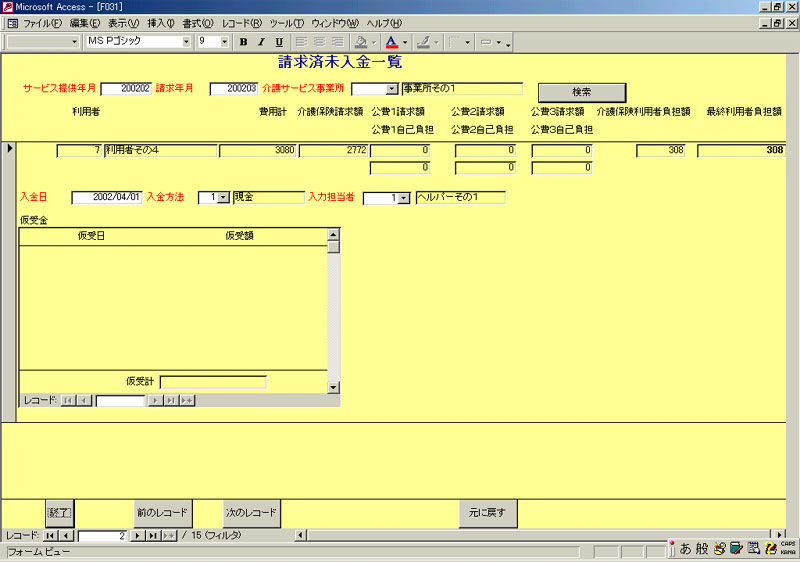Open レコード menu
The height and width of the screenshot is (562, 800).
(x=241, y=23)
